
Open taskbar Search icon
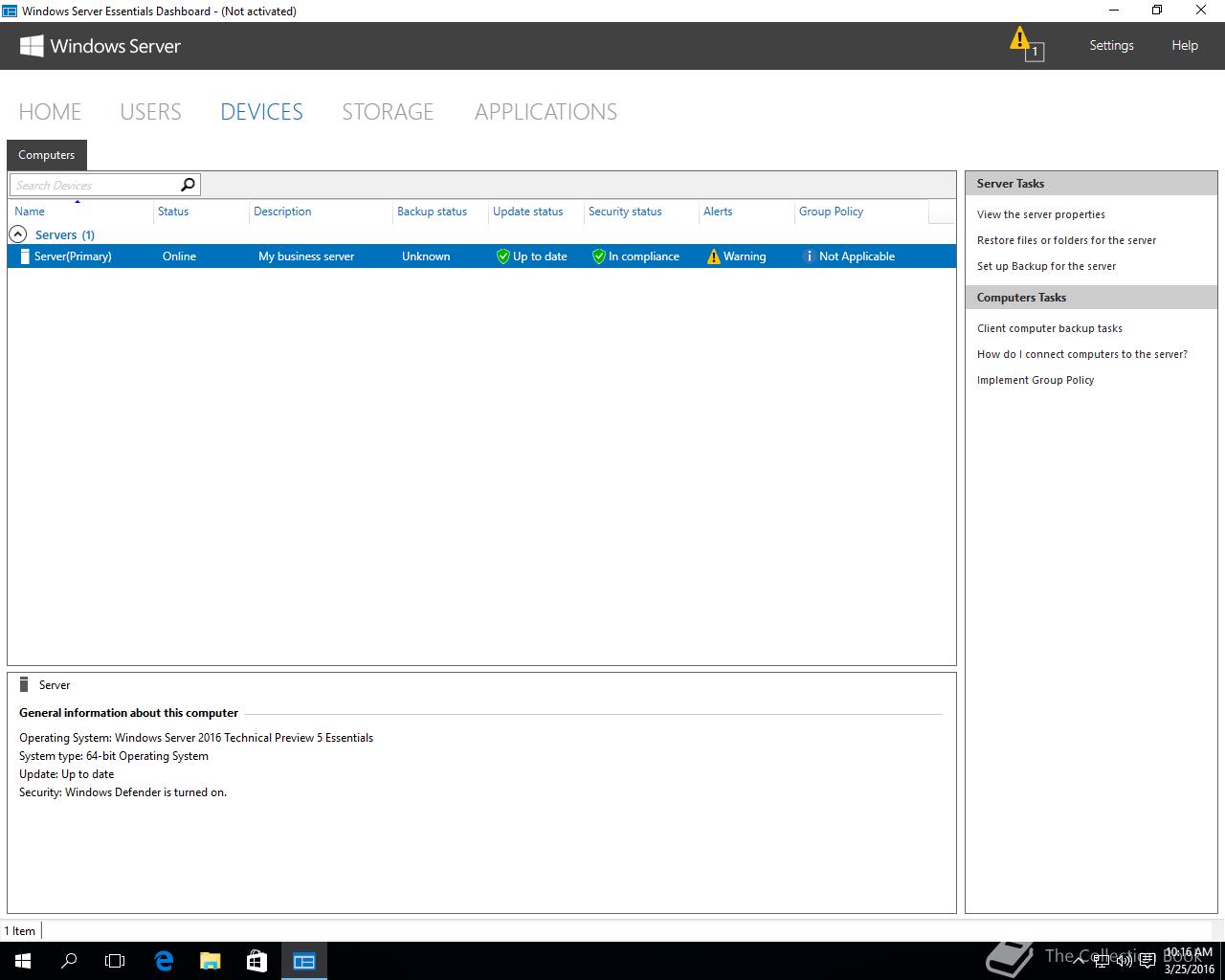pyautogui.click(x=69, y=961)
